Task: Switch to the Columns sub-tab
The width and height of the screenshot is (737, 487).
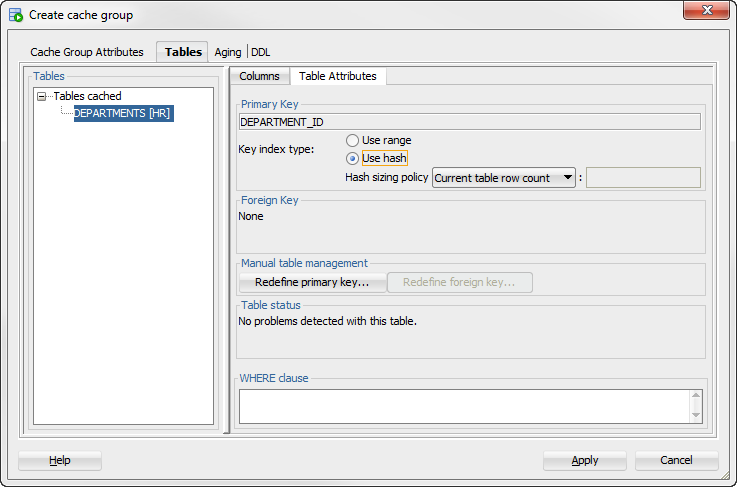Action: pyautogui.click(x=259, y=76)
